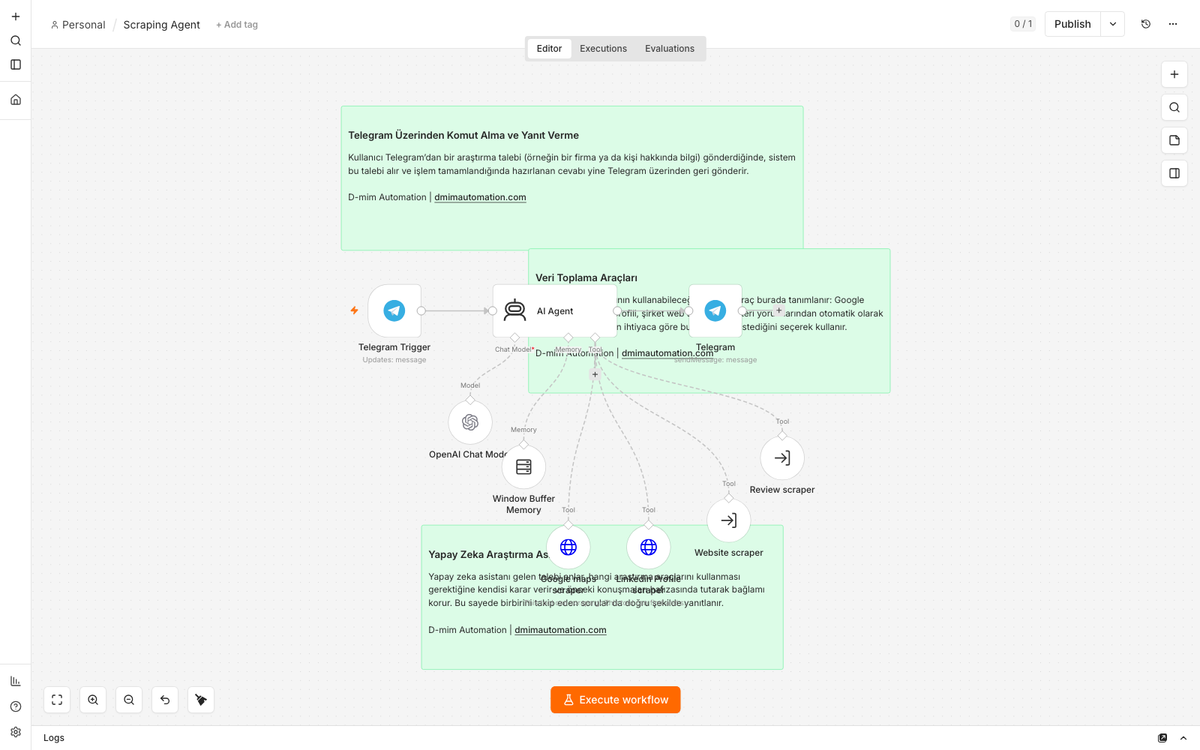Click the Telegram Üzerinden Komut Alma heading
1200x750 pixels.
(463, 135)
